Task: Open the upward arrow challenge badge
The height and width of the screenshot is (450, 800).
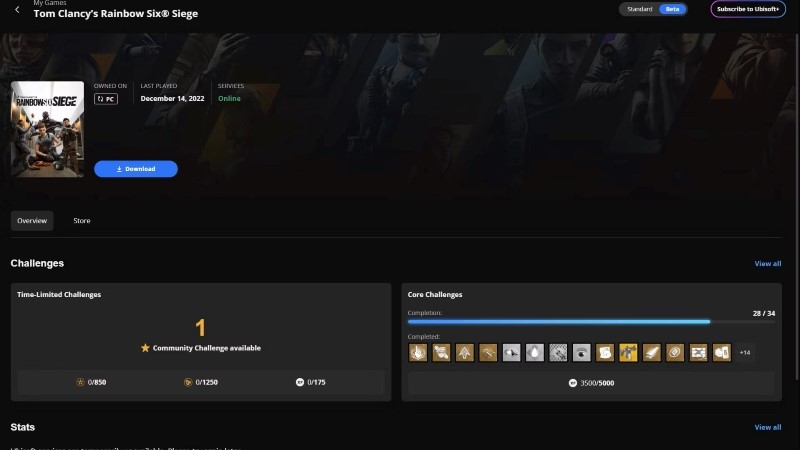Action: point(465,353)
